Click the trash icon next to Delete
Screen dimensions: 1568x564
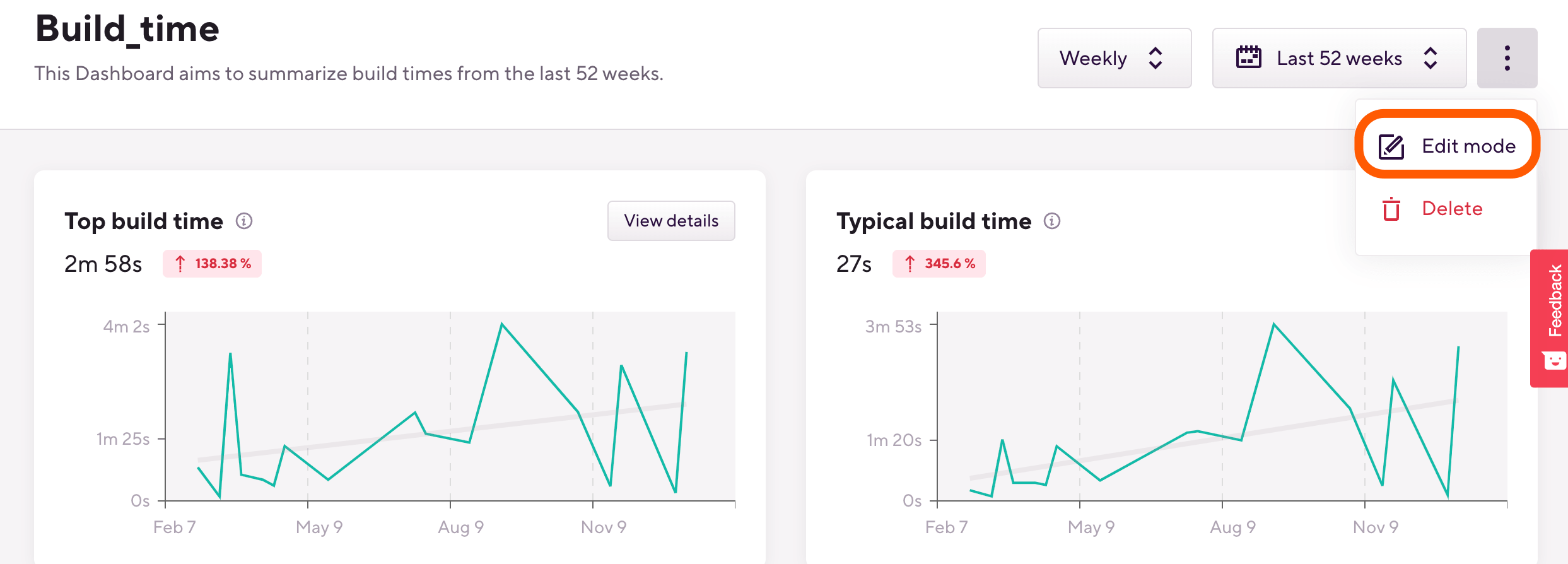click(x=1391, y=209)
